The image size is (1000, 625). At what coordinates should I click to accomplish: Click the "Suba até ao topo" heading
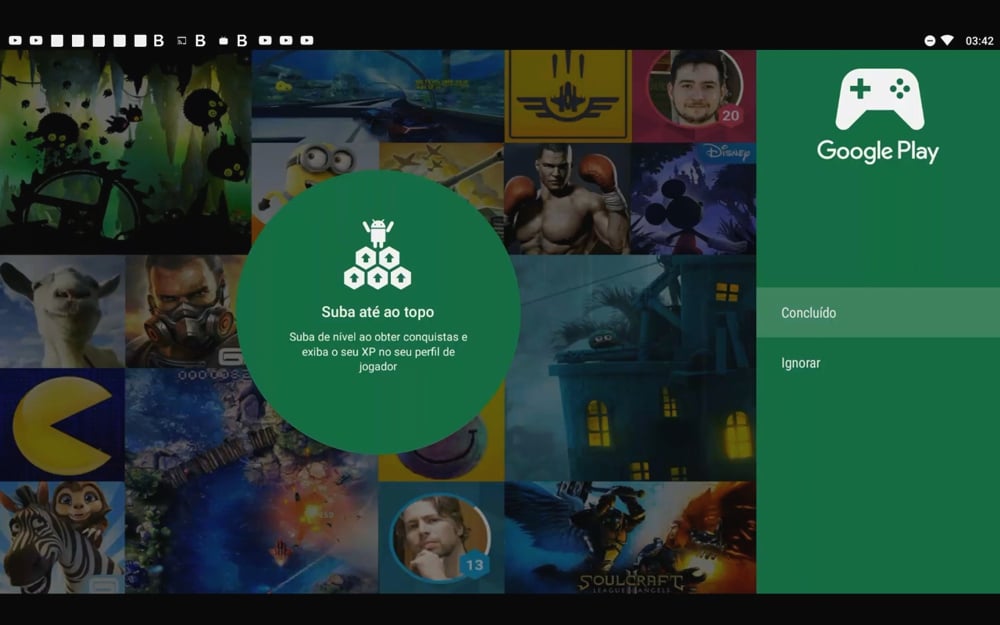[378, 312]
